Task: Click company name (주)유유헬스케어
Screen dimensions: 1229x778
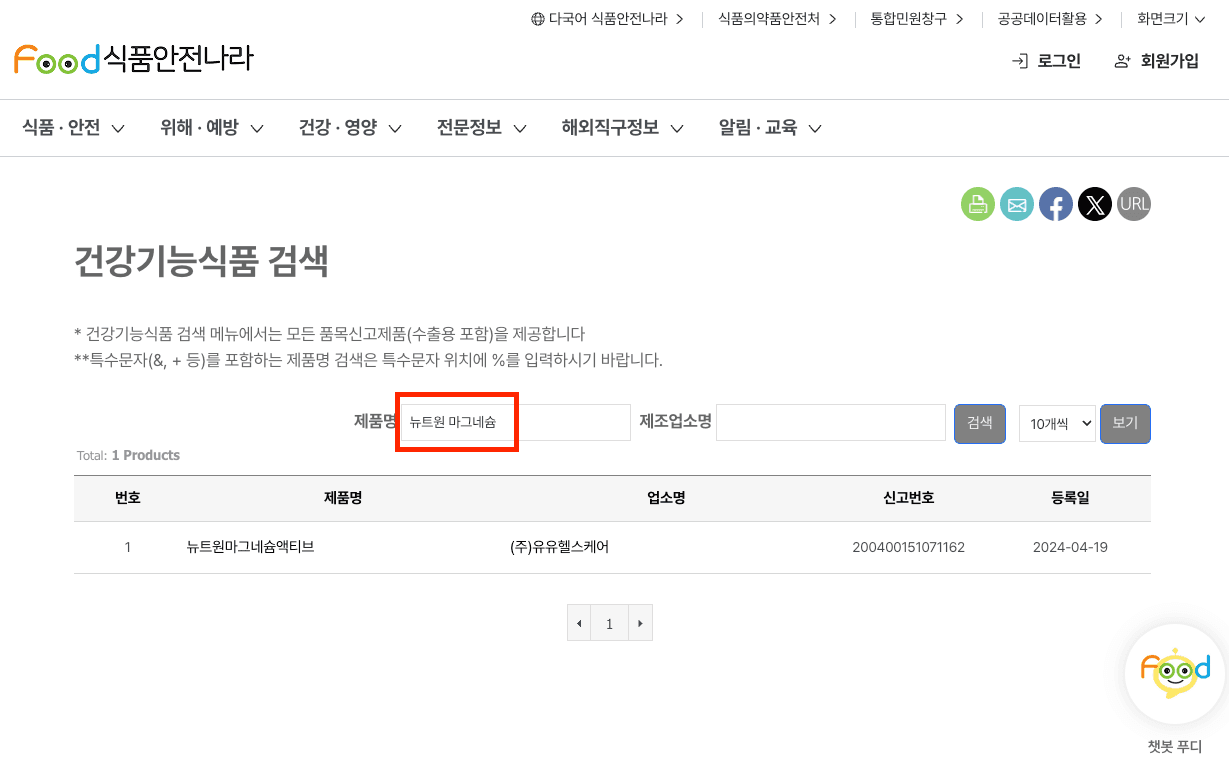Action: (x=559, y=547)
